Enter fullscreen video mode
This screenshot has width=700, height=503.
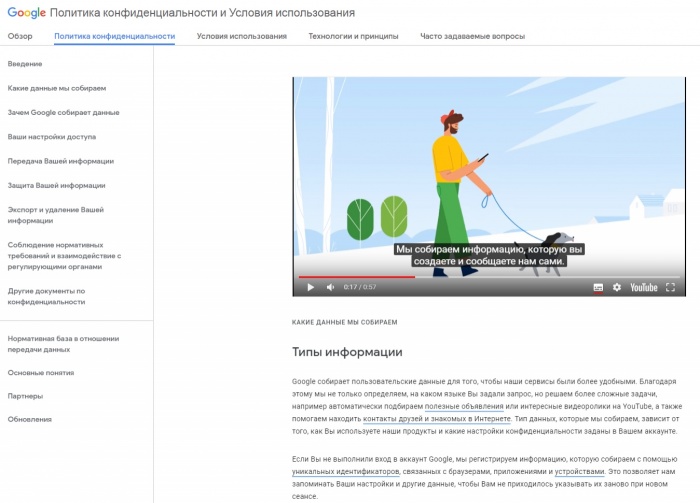670,287
